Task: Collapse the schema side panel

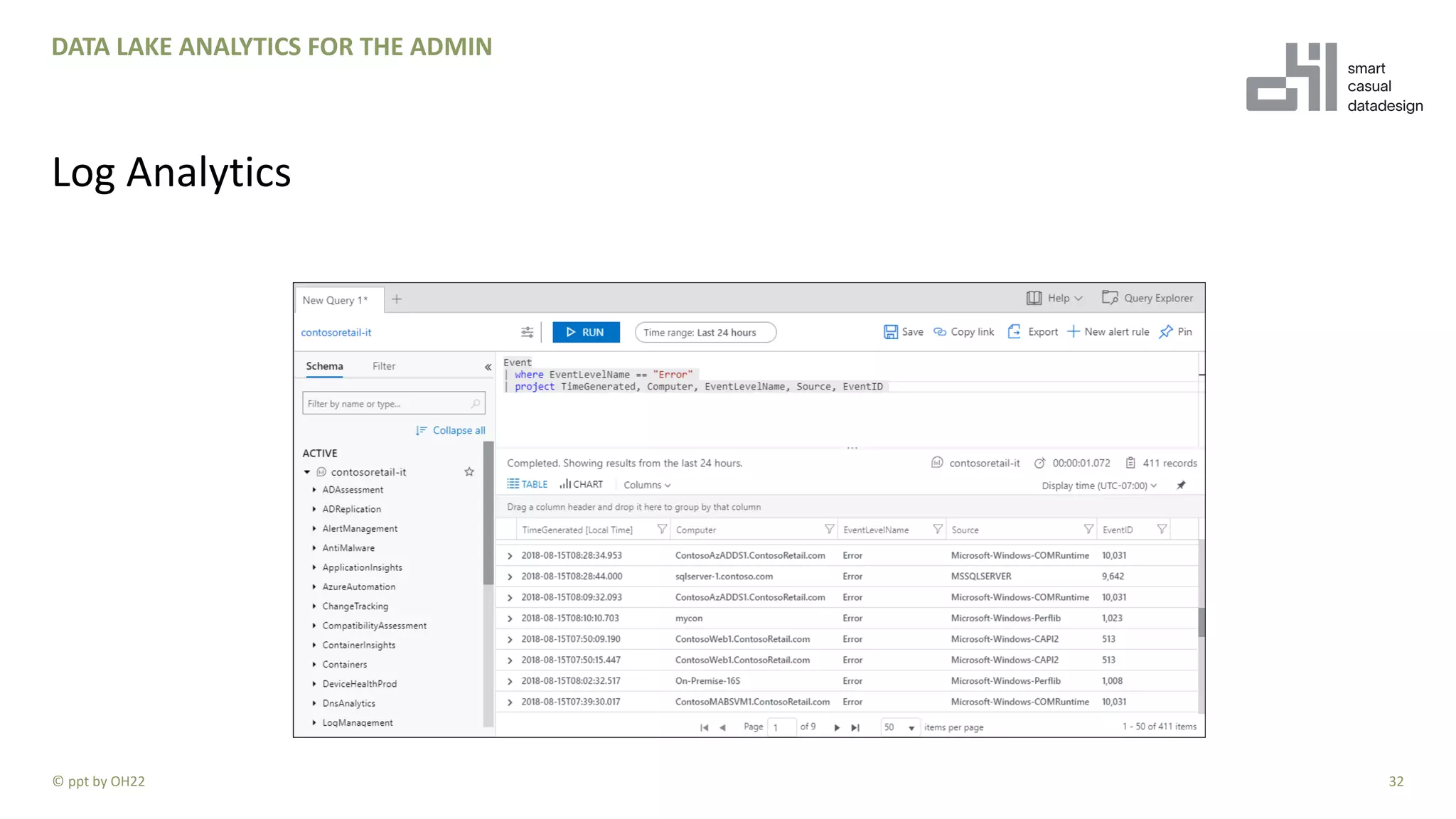Action: [x=488, y=367]
